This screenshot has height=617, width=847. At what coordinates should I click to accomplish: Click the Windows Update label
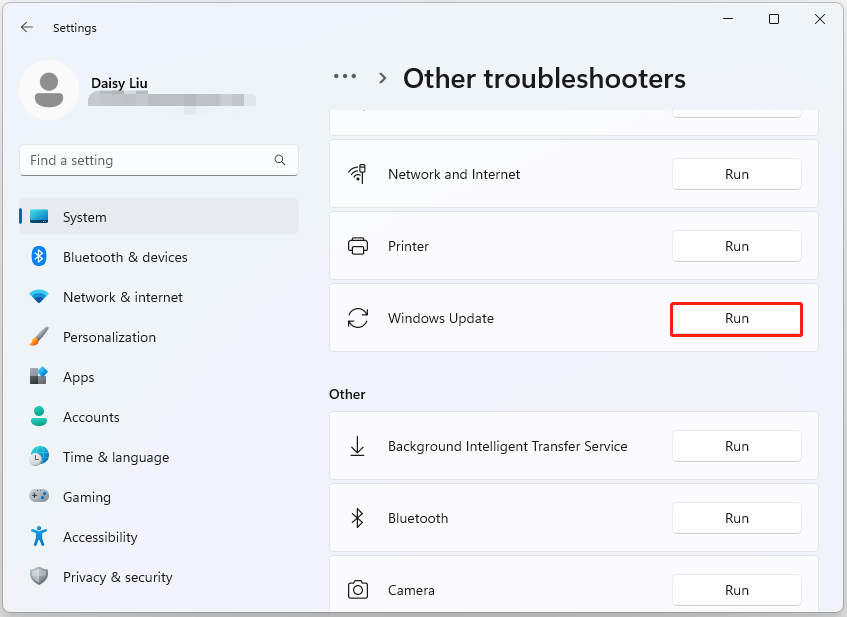441,318
